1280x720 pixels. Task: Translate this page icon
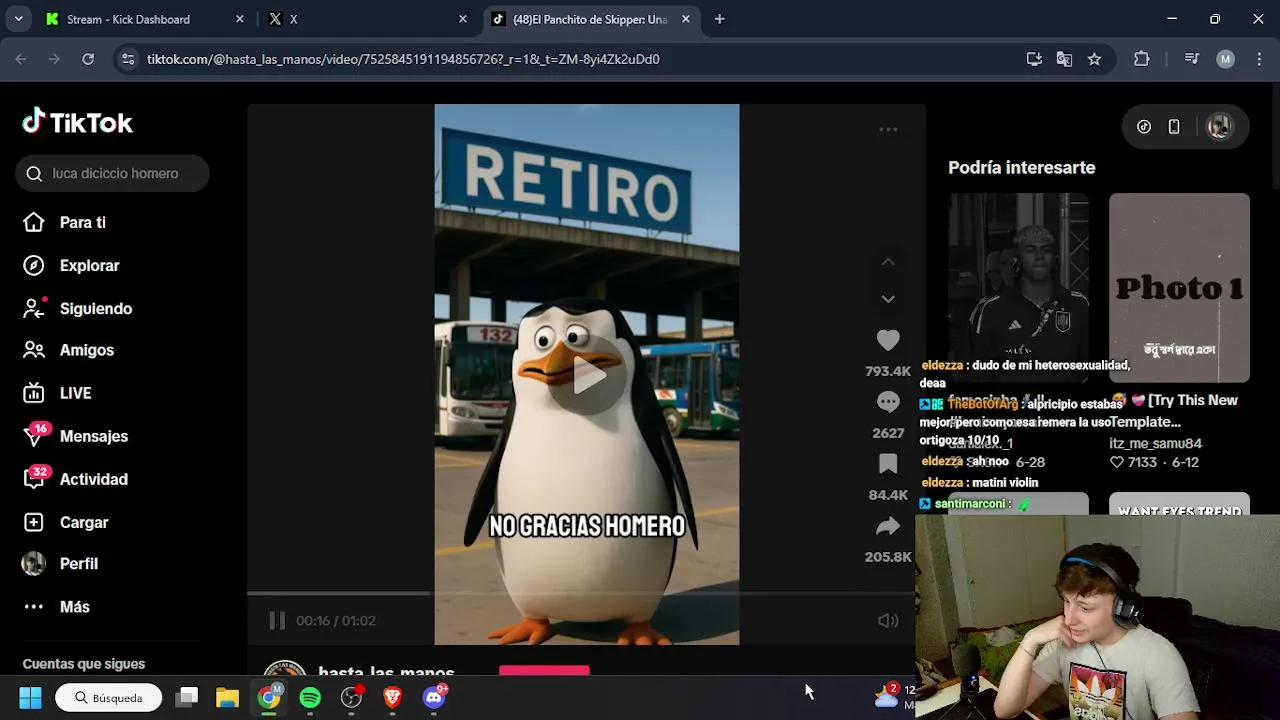coord(1064,59)
